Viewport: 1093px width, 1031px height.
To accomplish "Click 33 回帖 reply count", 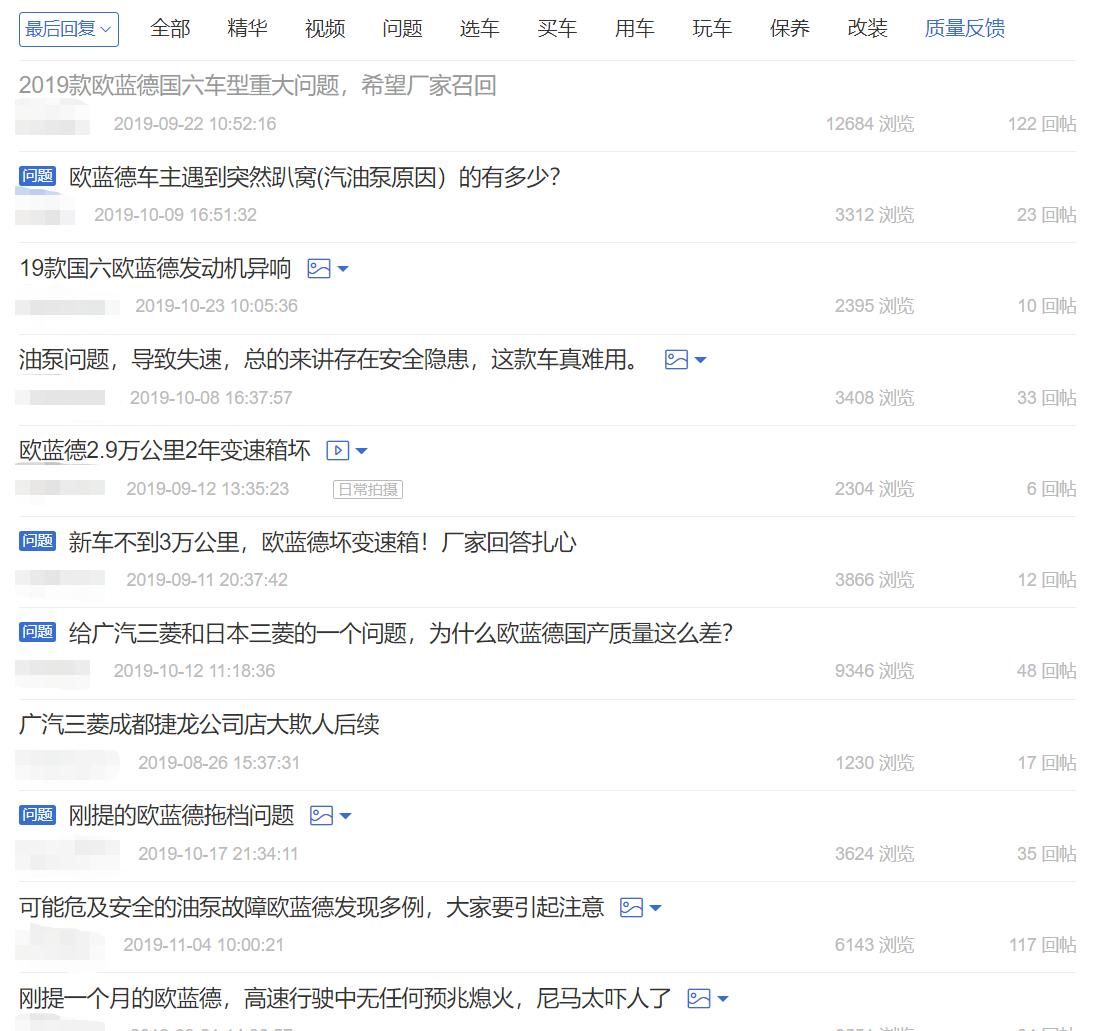I will coord(1046,398).
